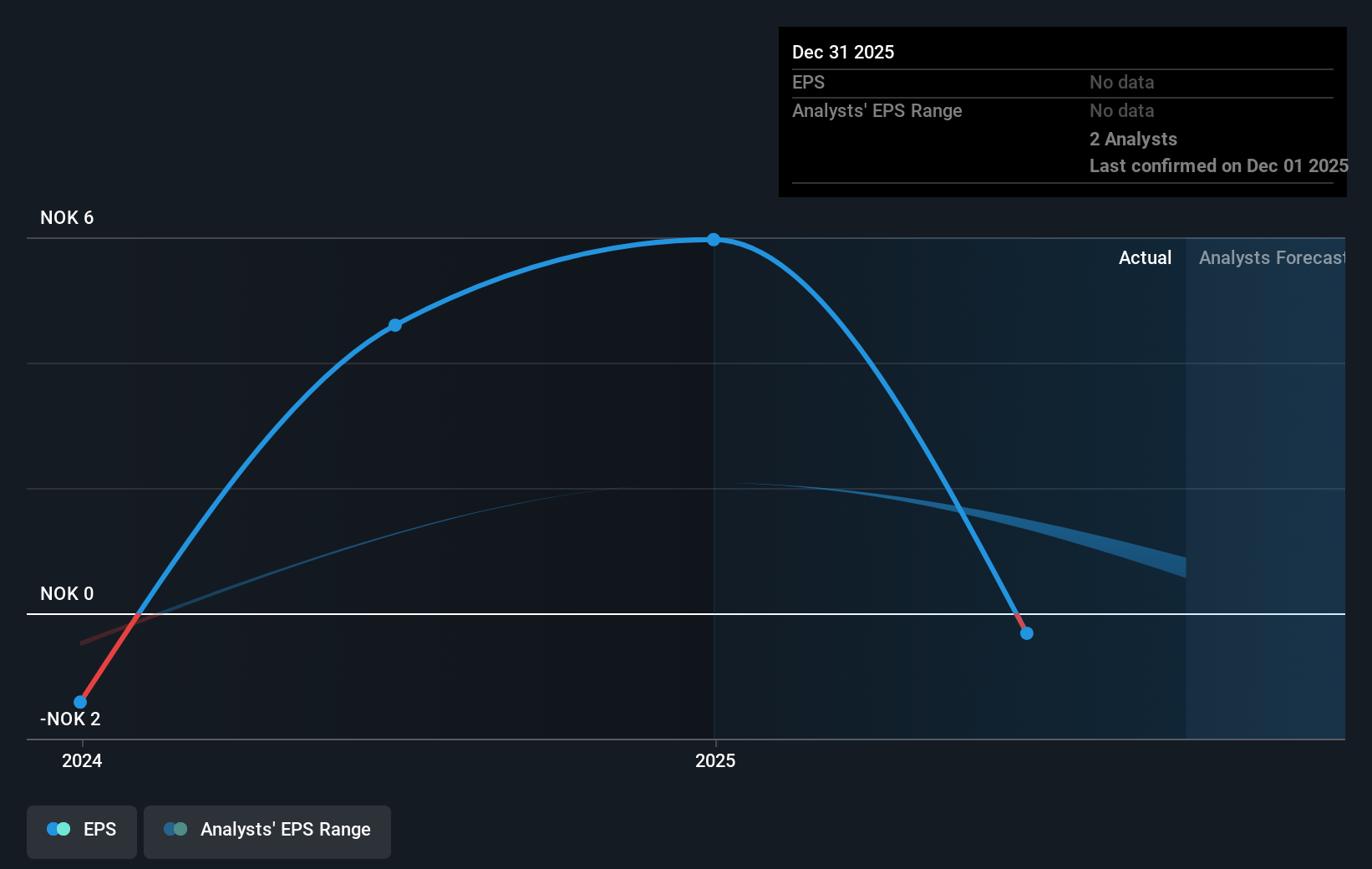Select the lowest EPS point at 2024
This screenshot has height=869, width=1372.
(x=80, y=702)
